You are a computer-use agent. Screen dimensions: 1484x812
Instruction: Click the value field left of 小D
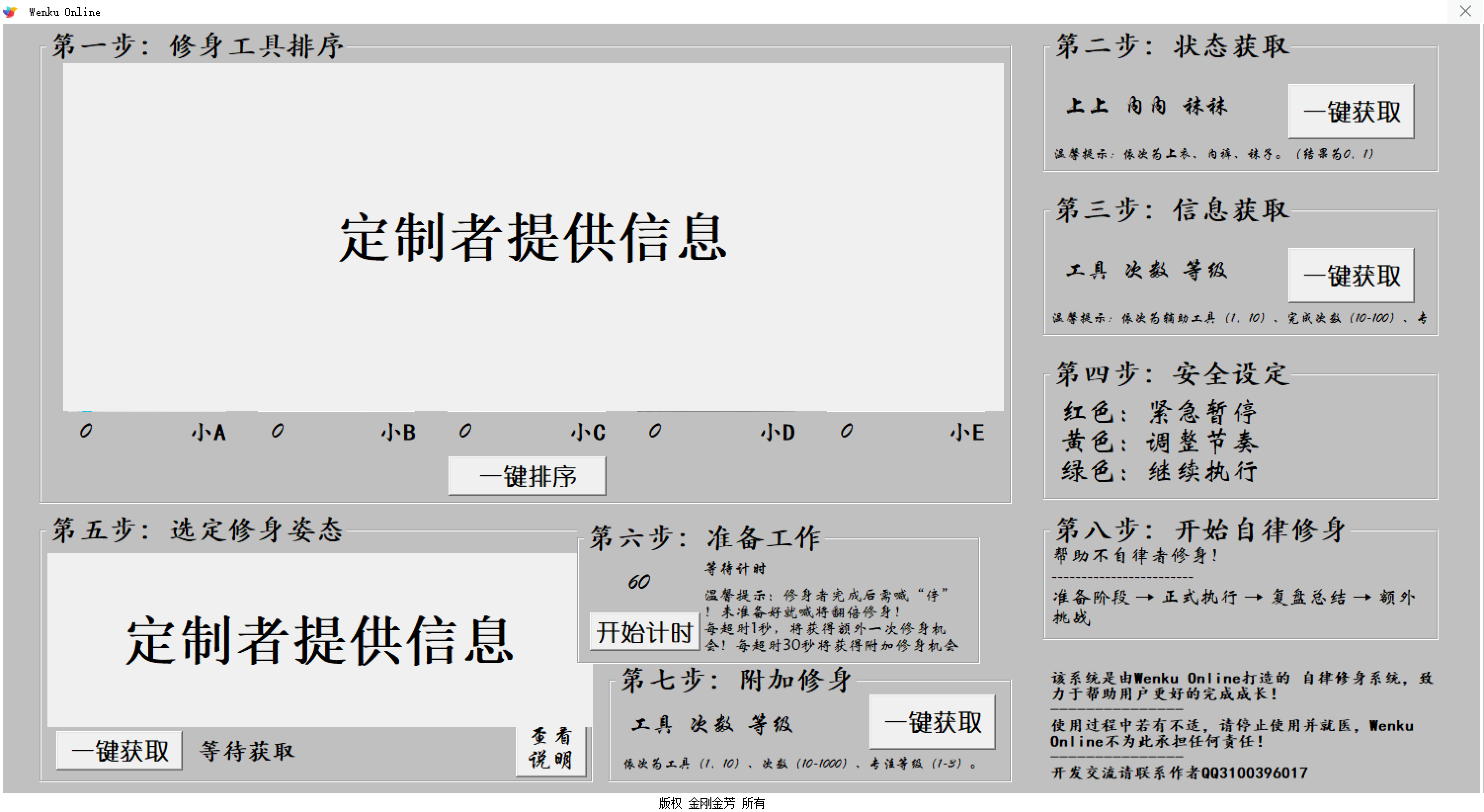coord(655,431)
